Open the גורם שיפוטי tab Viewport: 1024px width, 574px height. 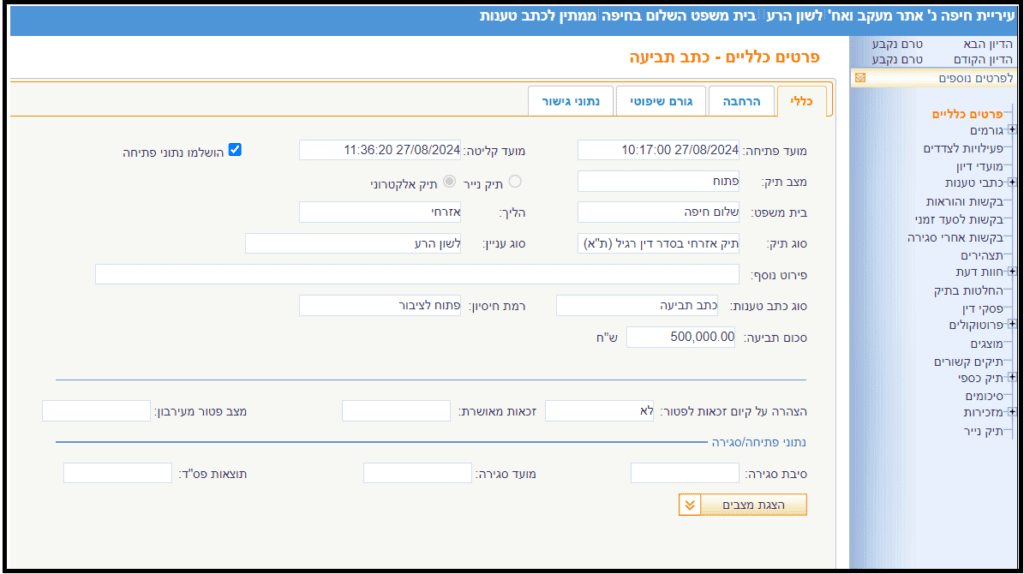click(661, 101)
